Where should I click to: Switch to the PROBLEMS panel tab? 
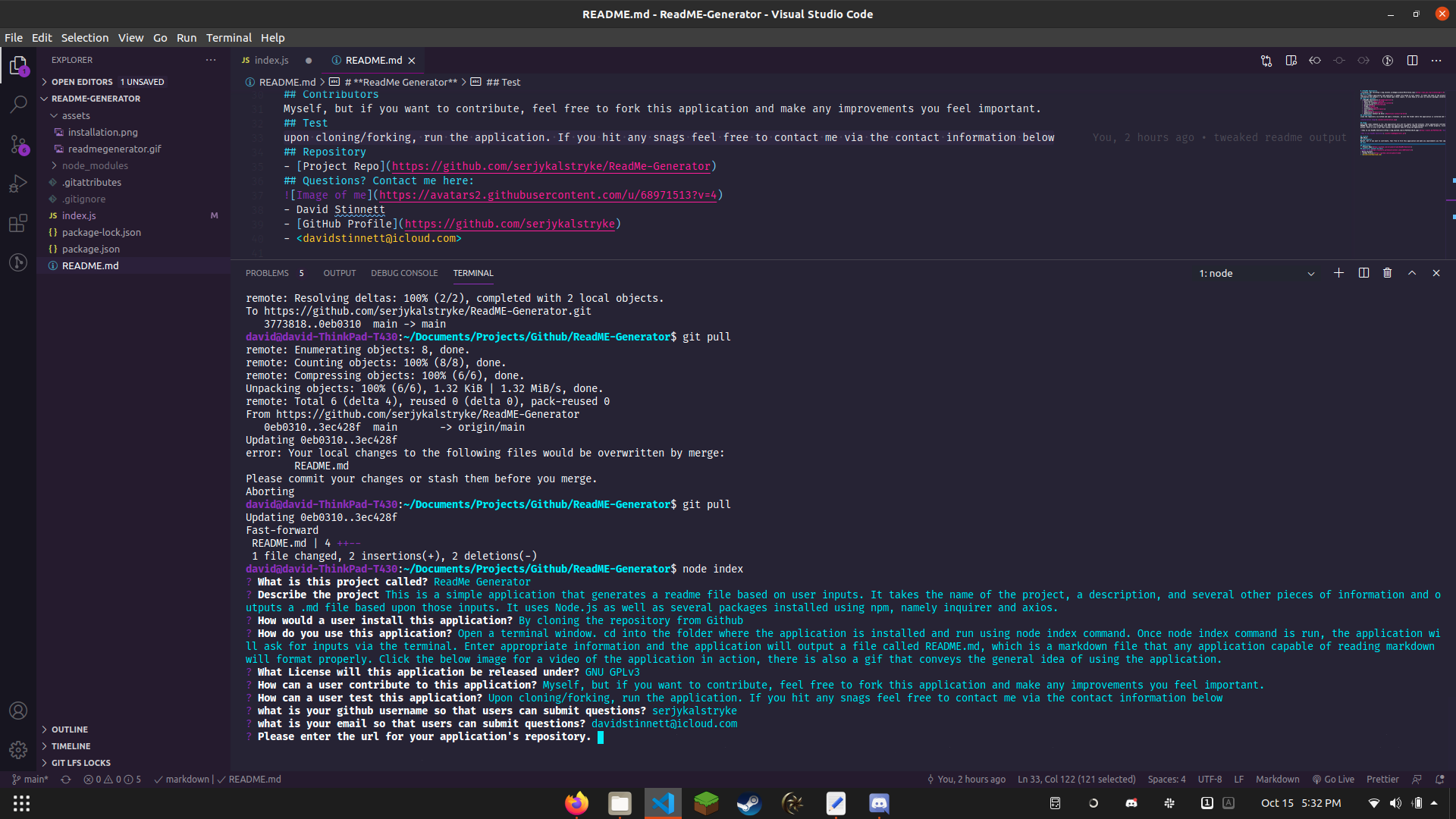coord(267,273)
